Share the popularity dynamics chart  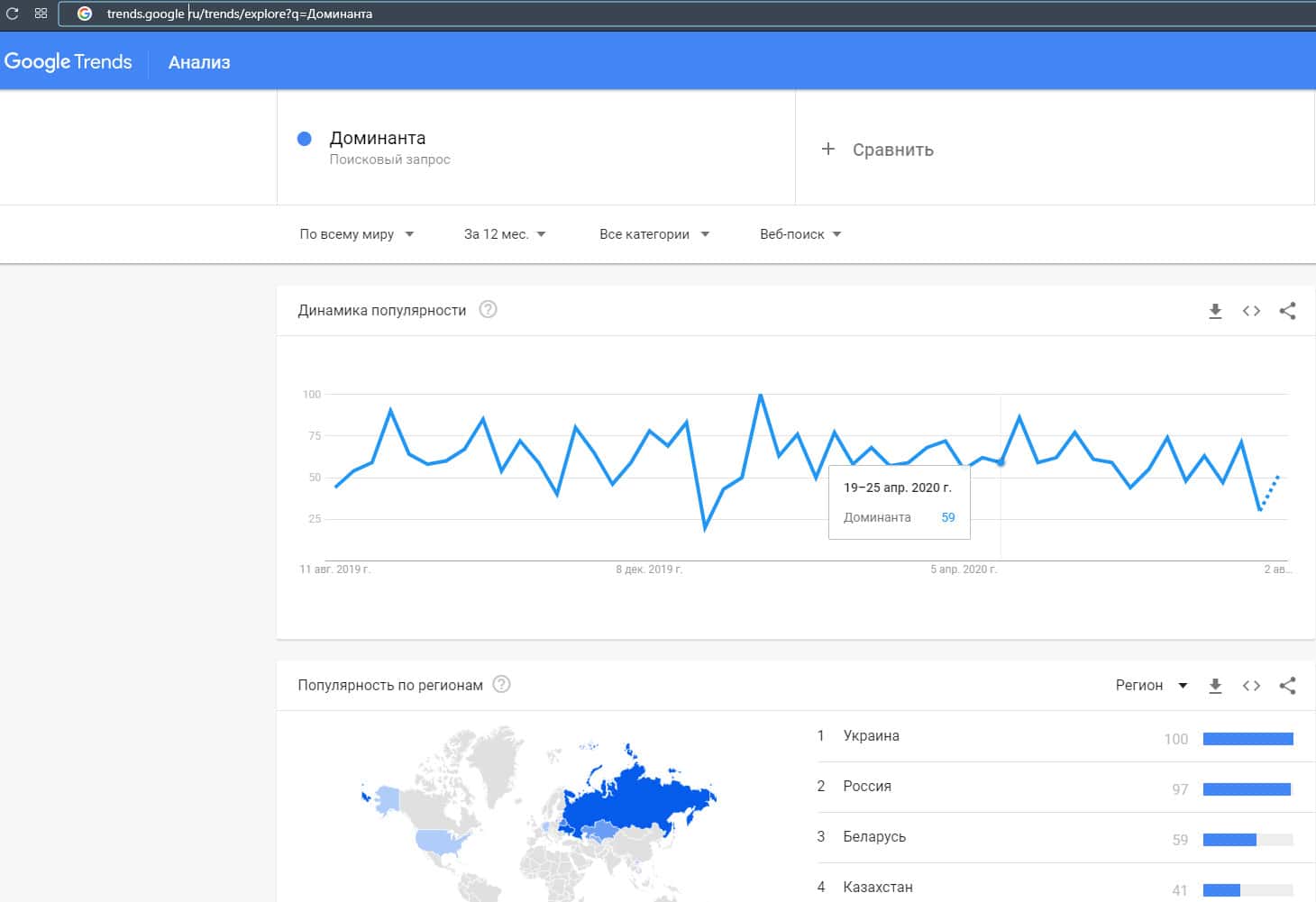pyautogui.click(x=1287, y=311)
